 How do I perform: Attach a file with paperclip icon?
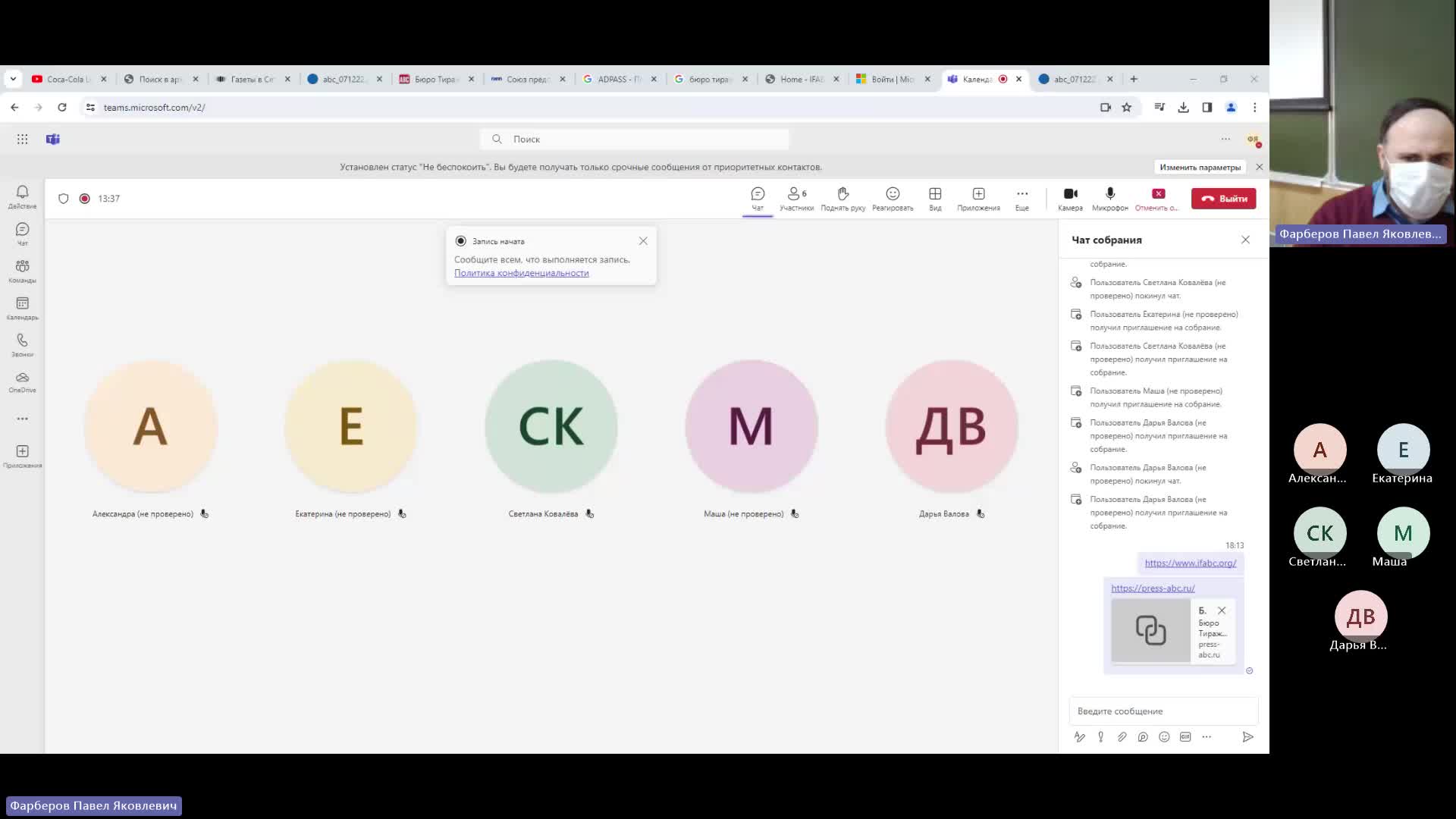pos(1122,737)
